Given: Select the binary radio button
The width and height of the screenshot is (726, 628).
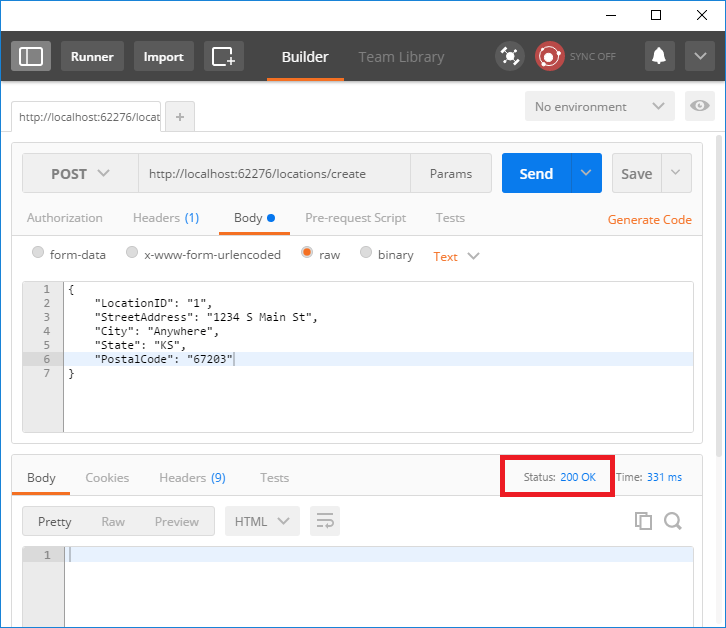Looking at the screenshot, I should 366,252.
